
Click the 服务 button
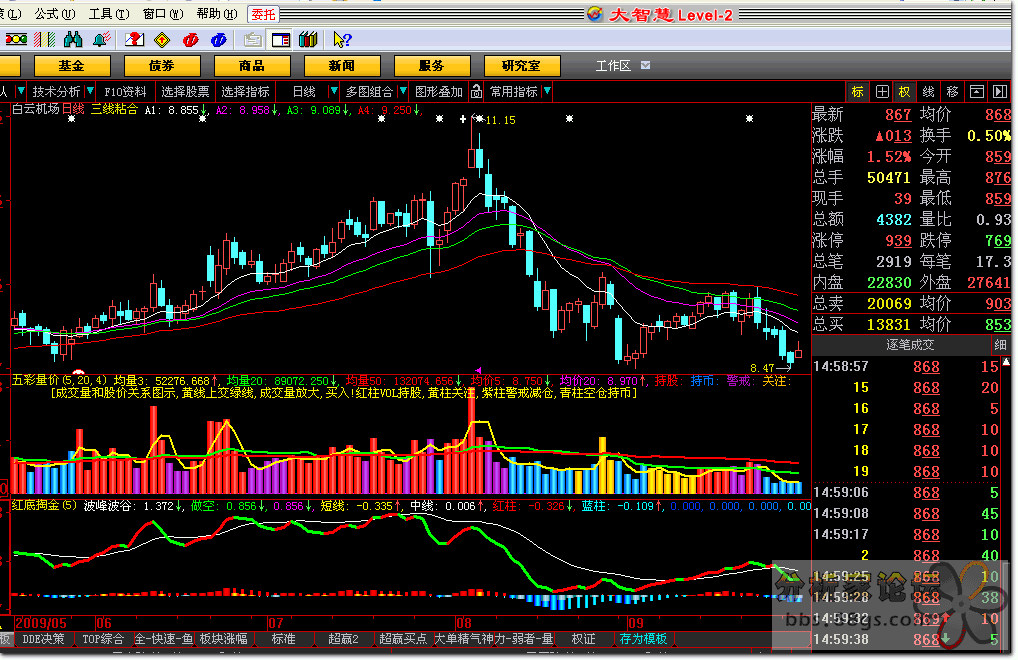[432, 66]
